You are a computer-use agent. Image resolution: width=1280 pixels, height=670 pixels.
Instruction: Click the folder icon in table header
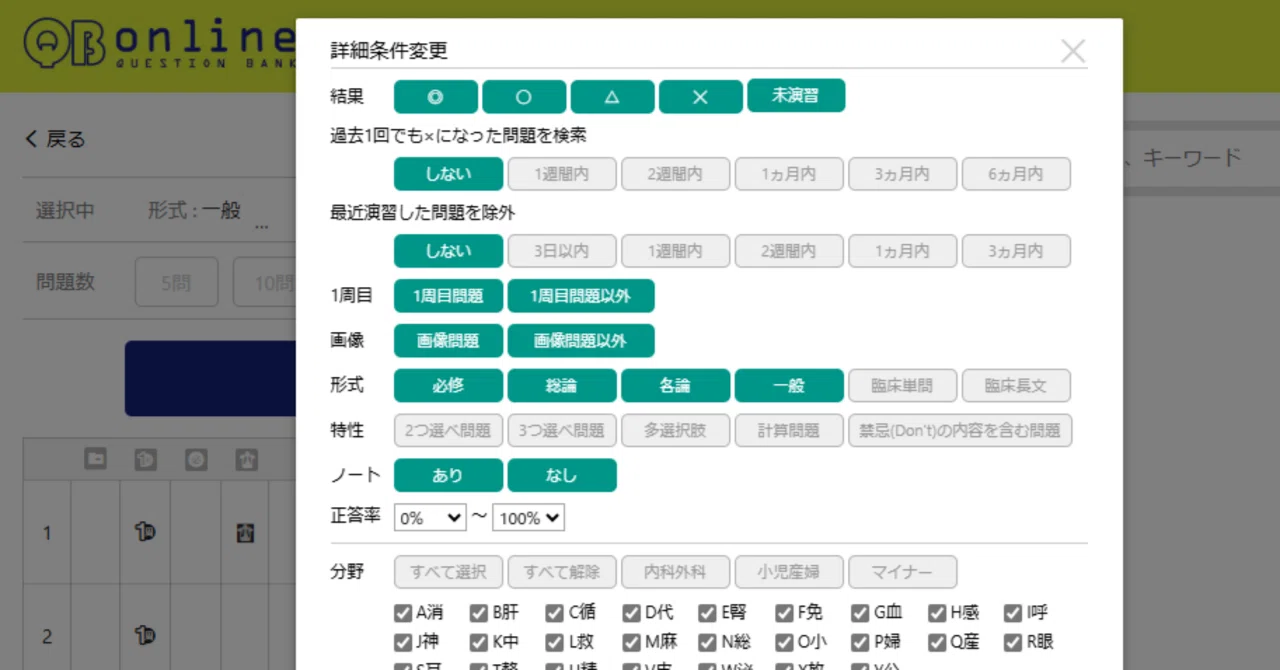[95, 459]
